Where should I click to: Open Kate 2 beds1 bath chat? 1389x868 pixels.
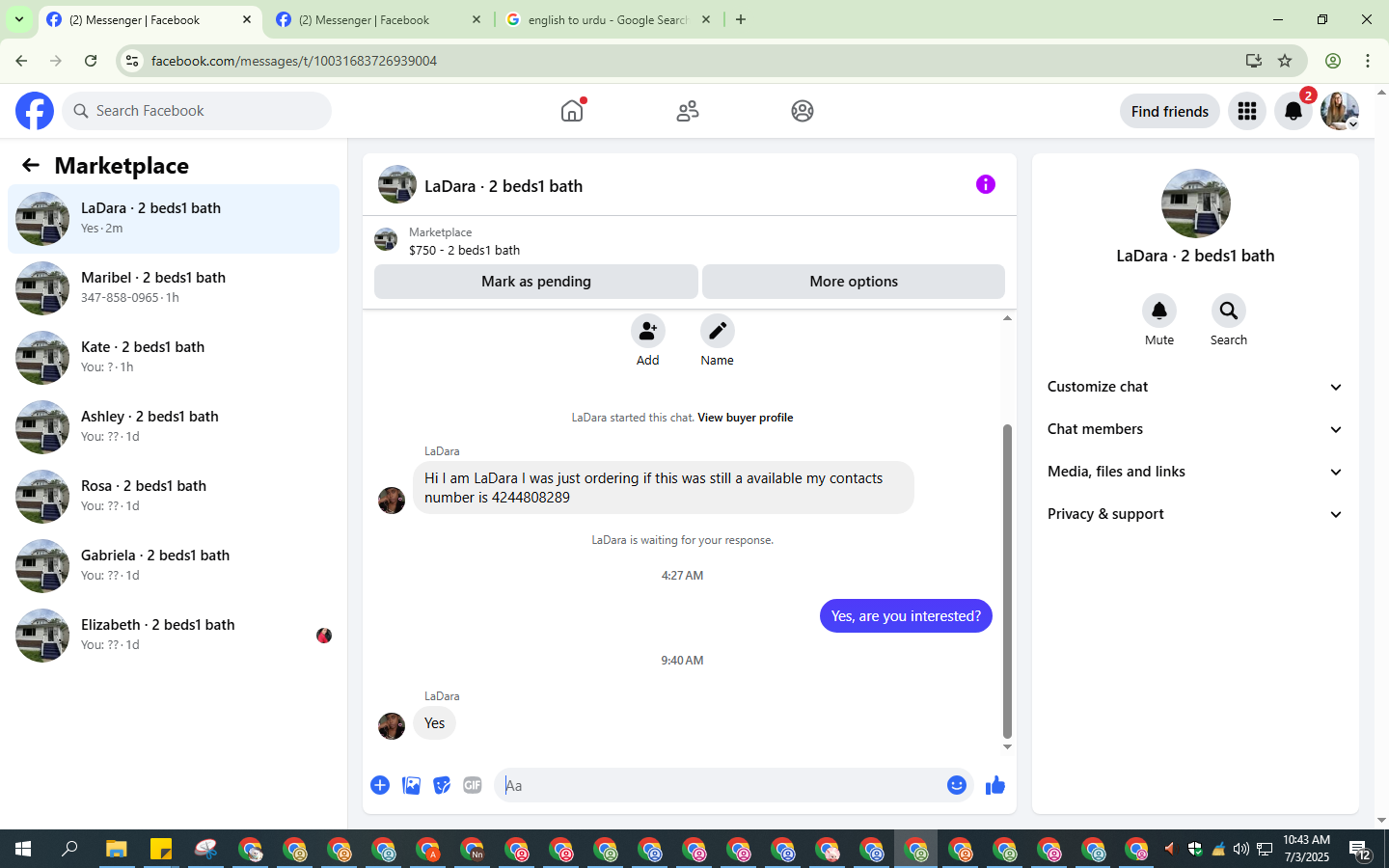pos(174,358)
